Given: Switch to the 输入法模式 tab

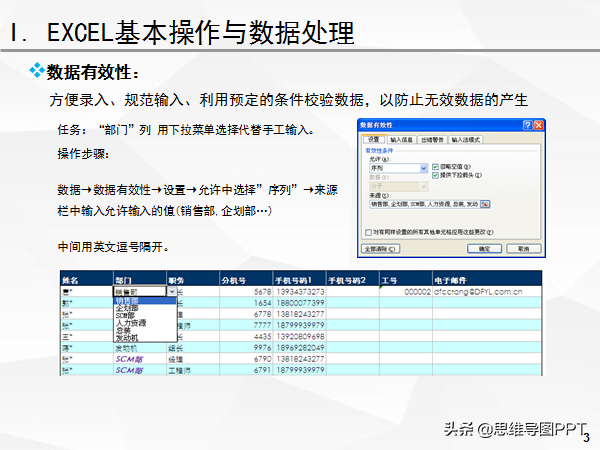Looking at the screenshot, I should pos(465,140).
